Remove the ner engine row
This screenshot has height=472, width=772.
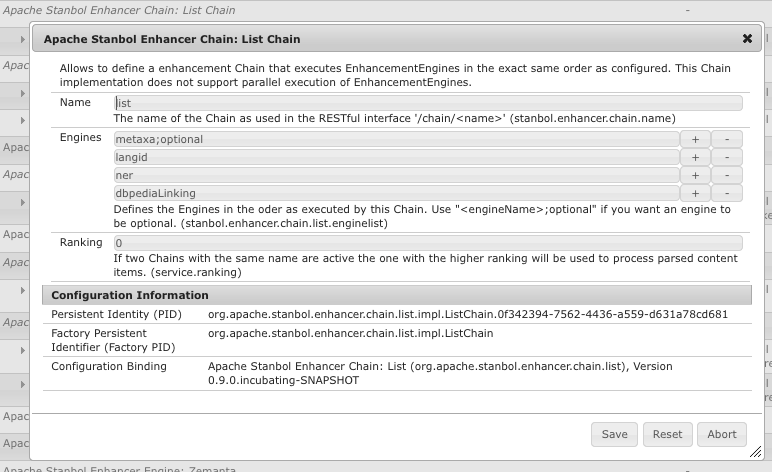click(727, 175)
